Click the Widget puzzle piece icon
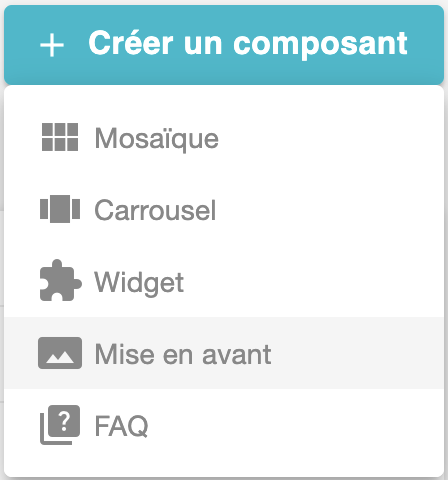The image size is (448, 480). click(x=60, y=280)
